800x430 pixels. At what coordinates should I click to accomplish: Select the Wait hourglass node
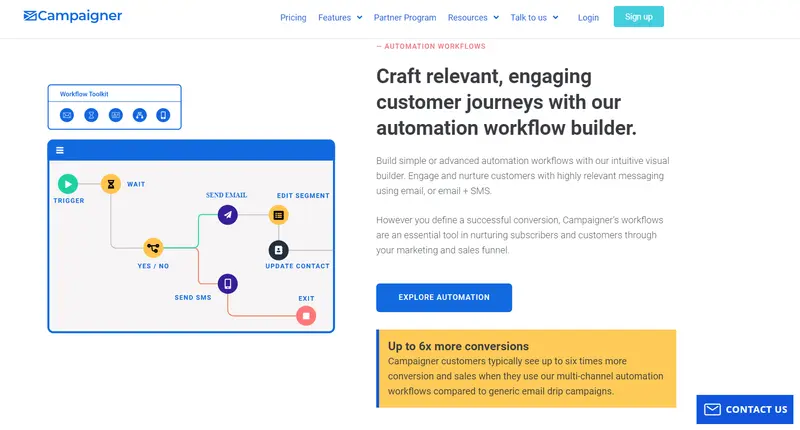(110, 183)
